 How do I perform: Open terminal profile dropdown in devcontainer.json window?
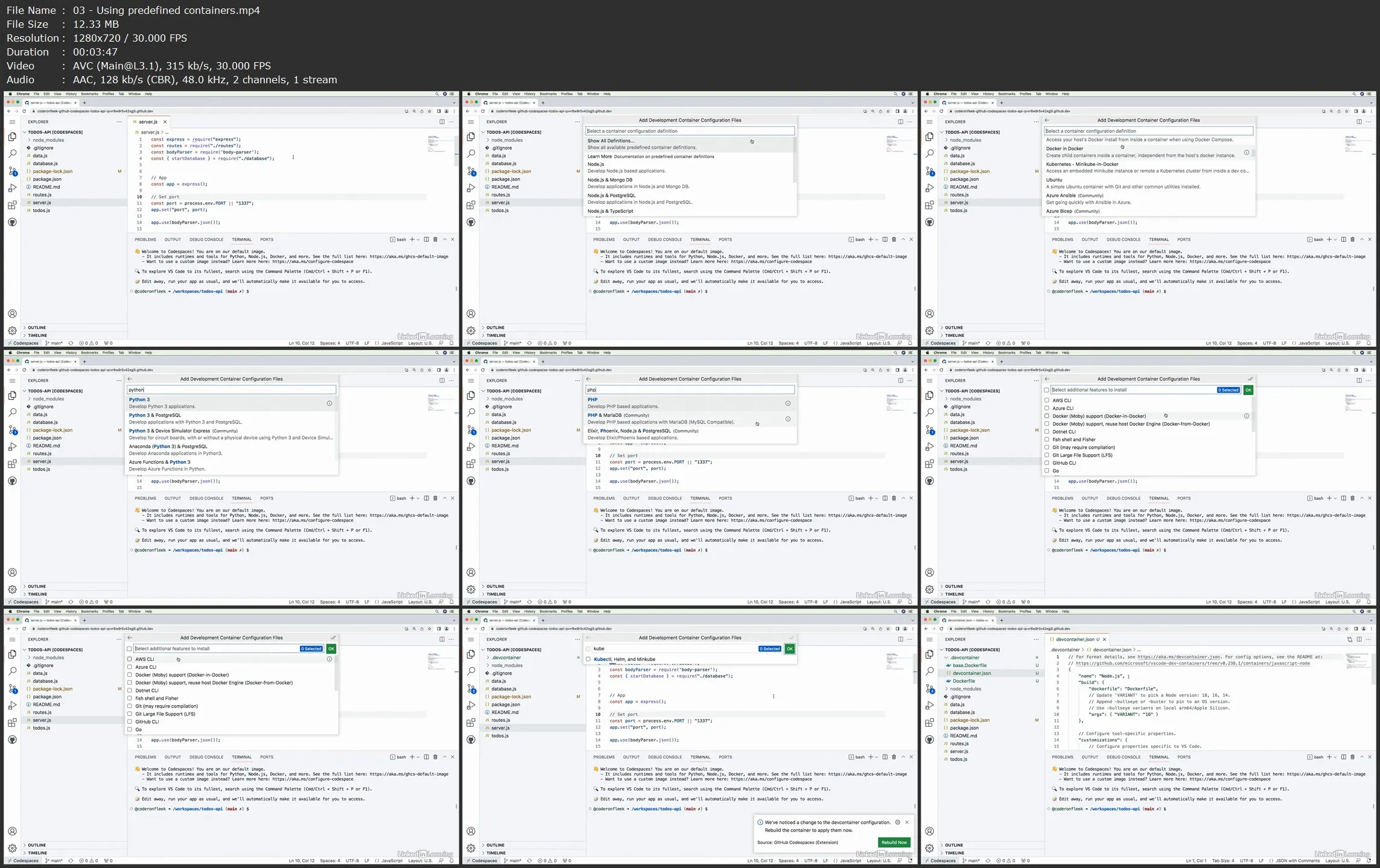tap(1335, 757)
